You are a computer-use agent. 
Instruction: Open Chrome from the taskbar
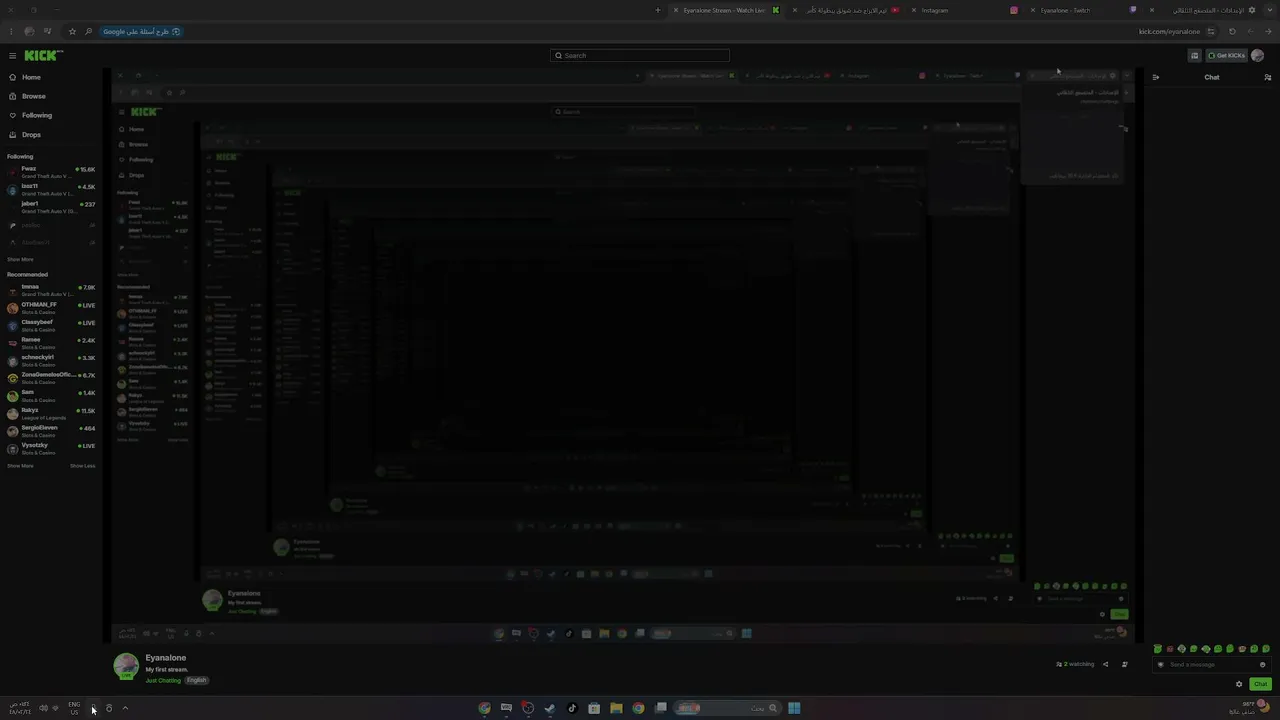[x=638, y=708]
